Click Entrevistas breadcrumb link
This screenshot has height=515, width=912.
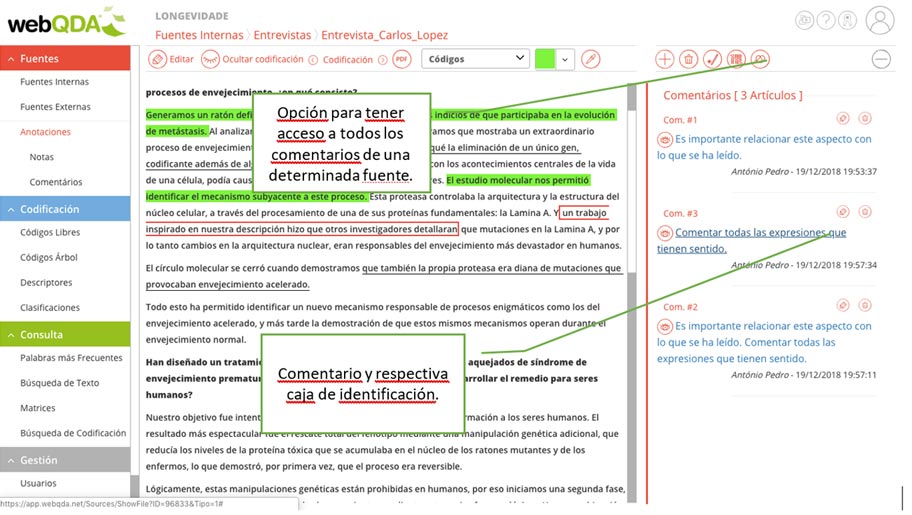click(x=282, y=35)
